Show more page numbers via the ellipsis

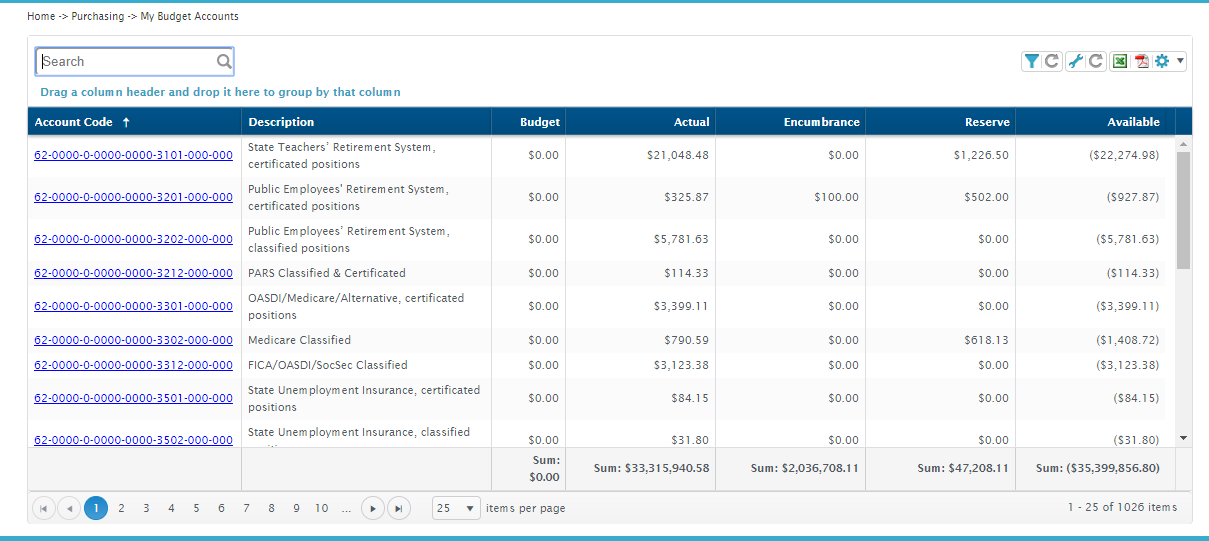tap(346, 508)
